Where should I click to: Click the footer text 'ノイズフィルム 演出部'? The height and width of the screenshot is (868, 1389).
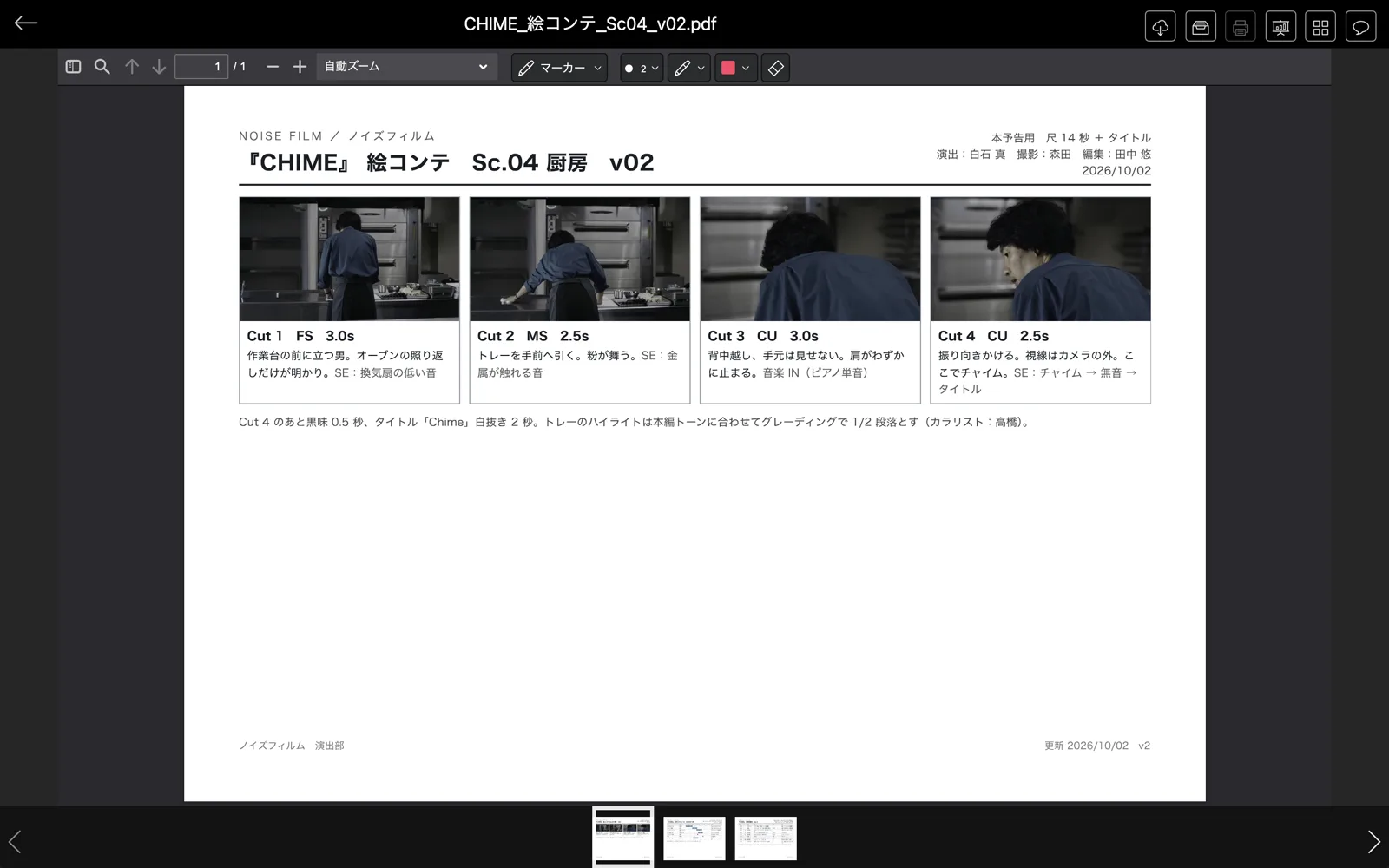coord(292,746)
